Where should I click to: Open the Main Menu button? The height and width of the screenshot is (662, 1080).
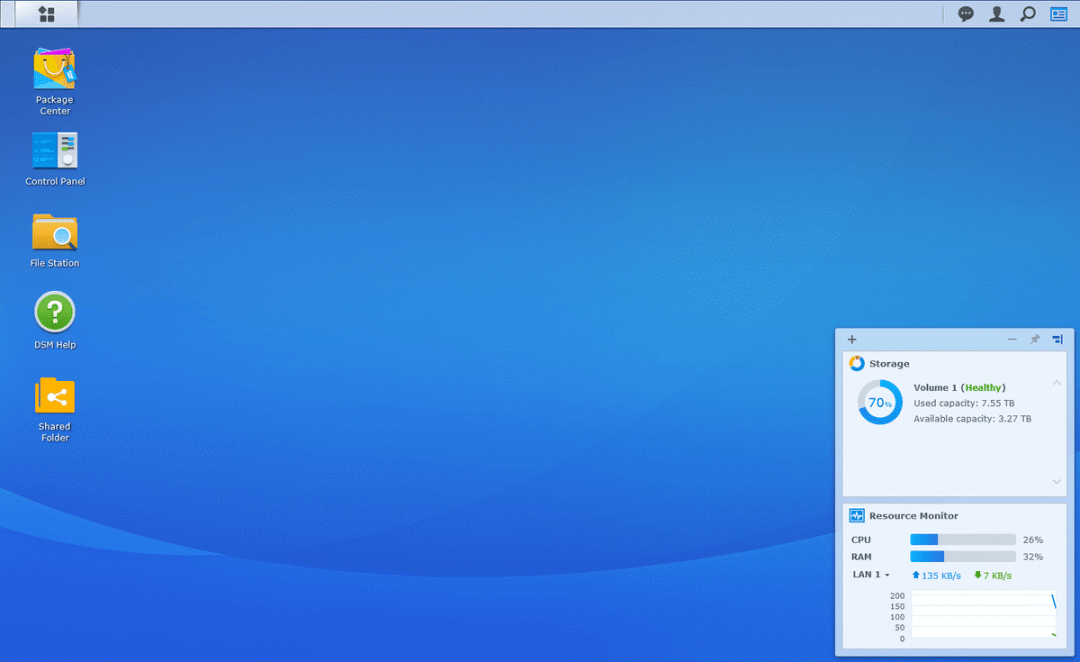tap(46, 14)
